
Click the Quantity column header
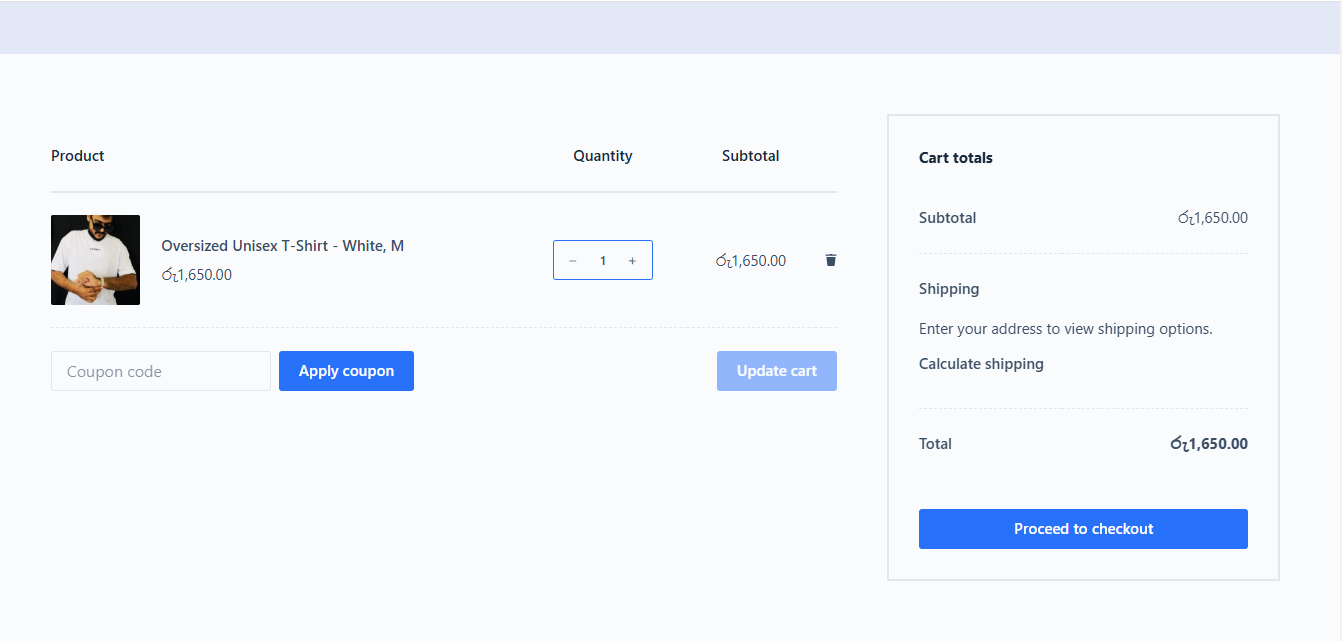(x=602, y=156)
